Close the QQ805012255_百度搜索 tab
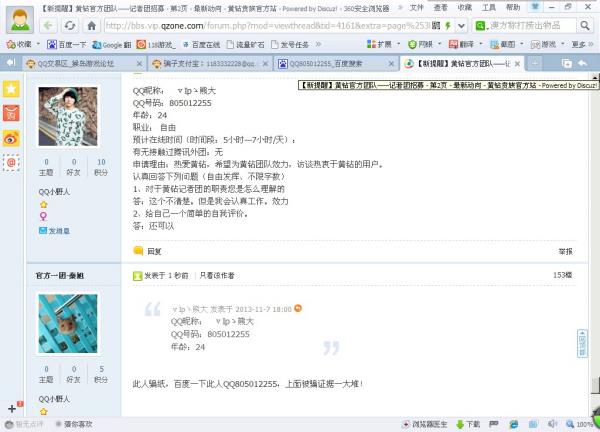The image size is (600, 432). [x=391, y=64]
